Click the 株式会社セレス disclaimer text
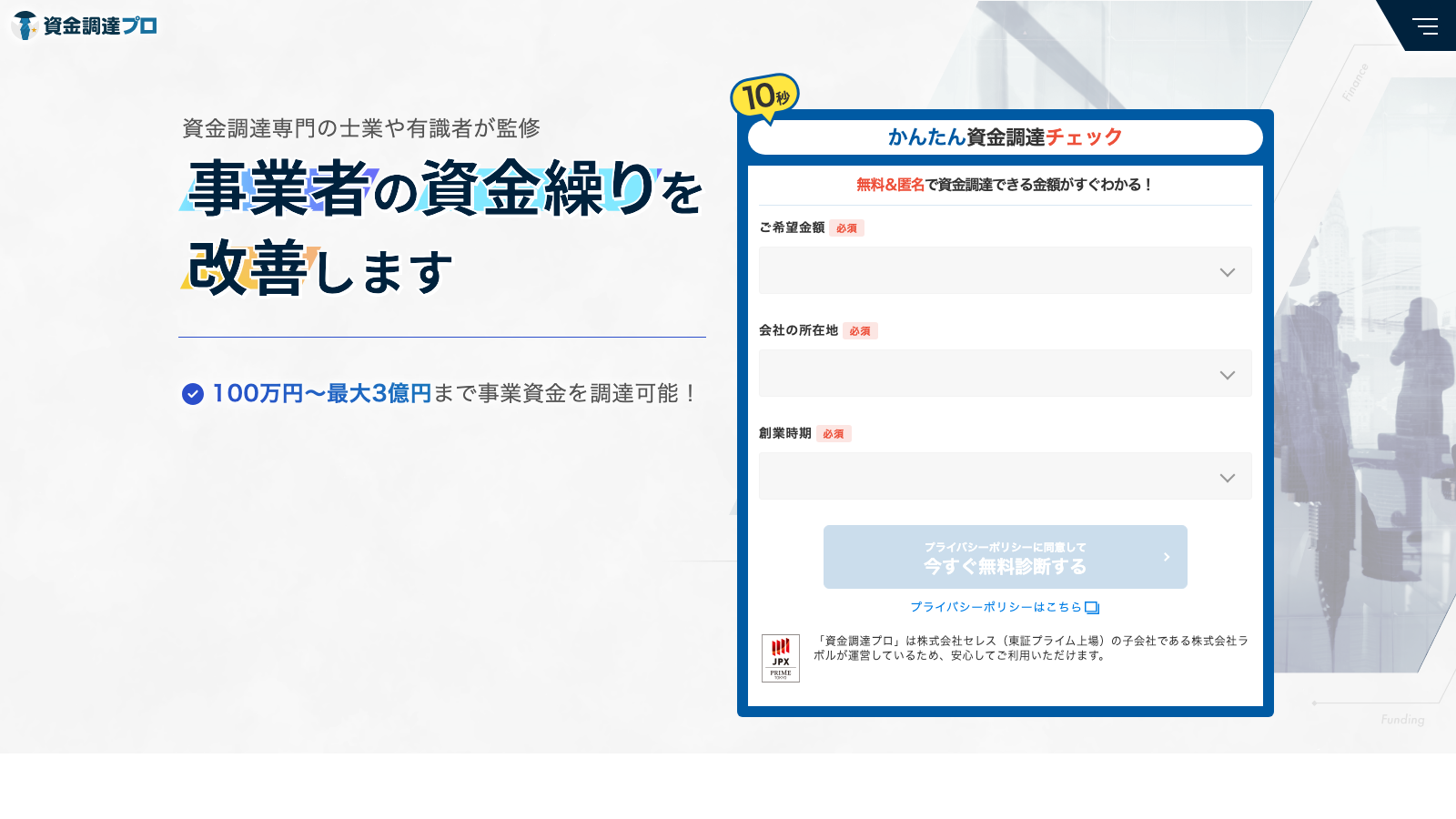 point(1030,648)
